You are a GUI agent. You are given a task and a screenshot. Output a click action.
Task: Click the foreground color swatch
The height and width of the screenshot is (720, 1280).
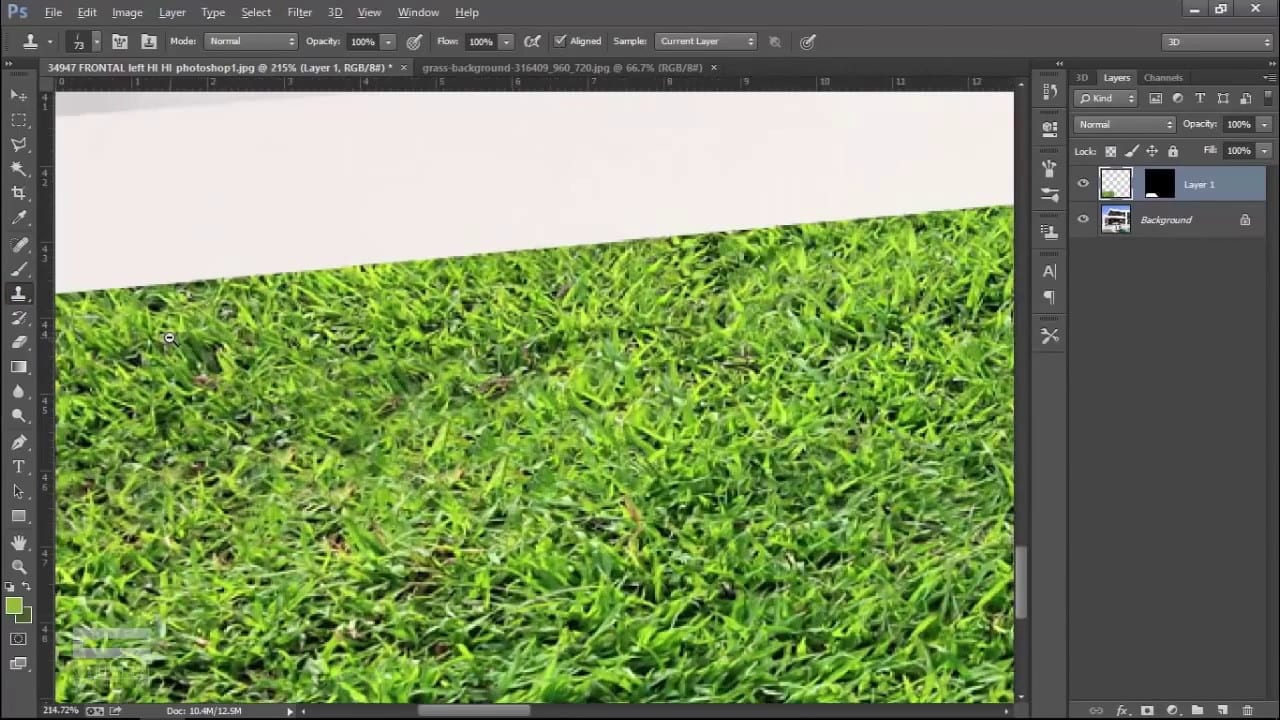pyautogui.click(x=15, y=607)
